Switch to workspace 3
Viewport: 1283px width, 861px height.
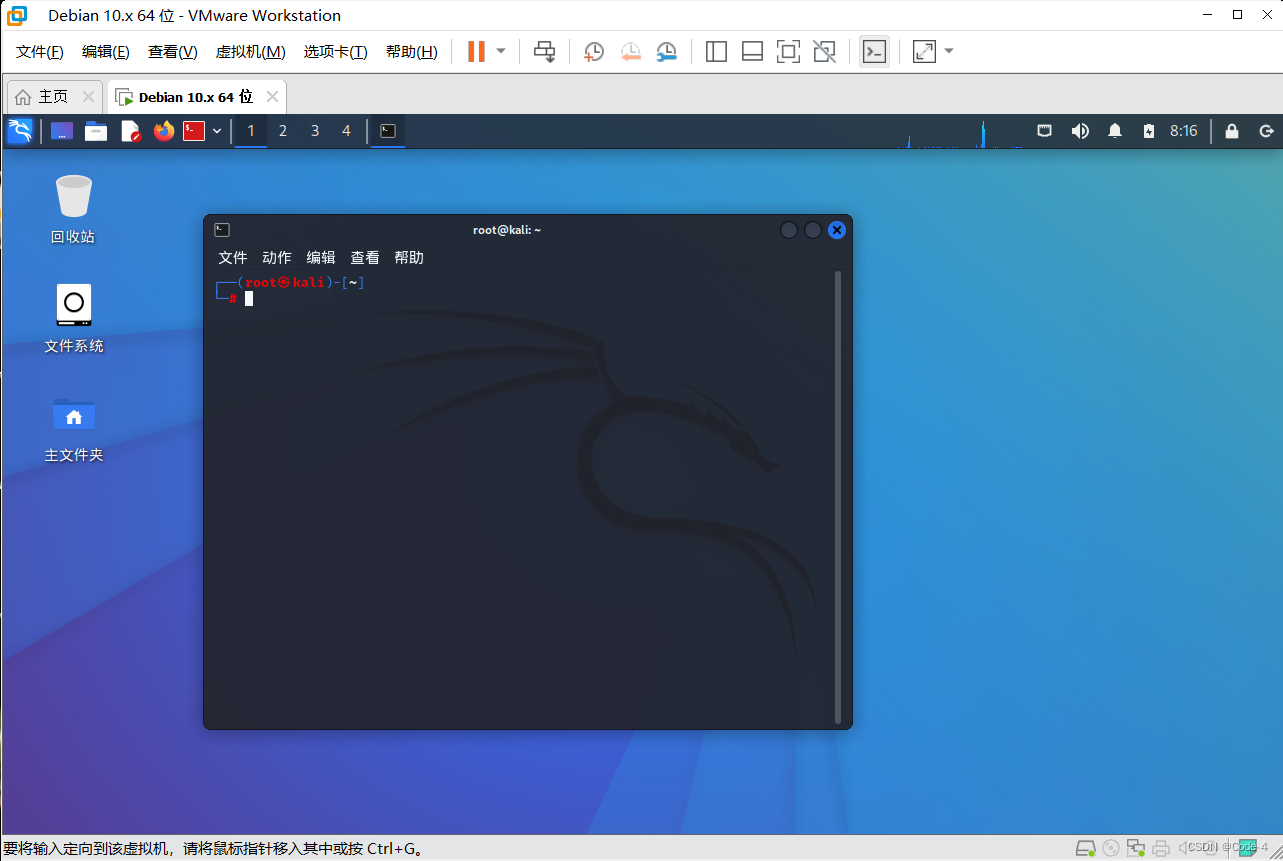point(315,131)
